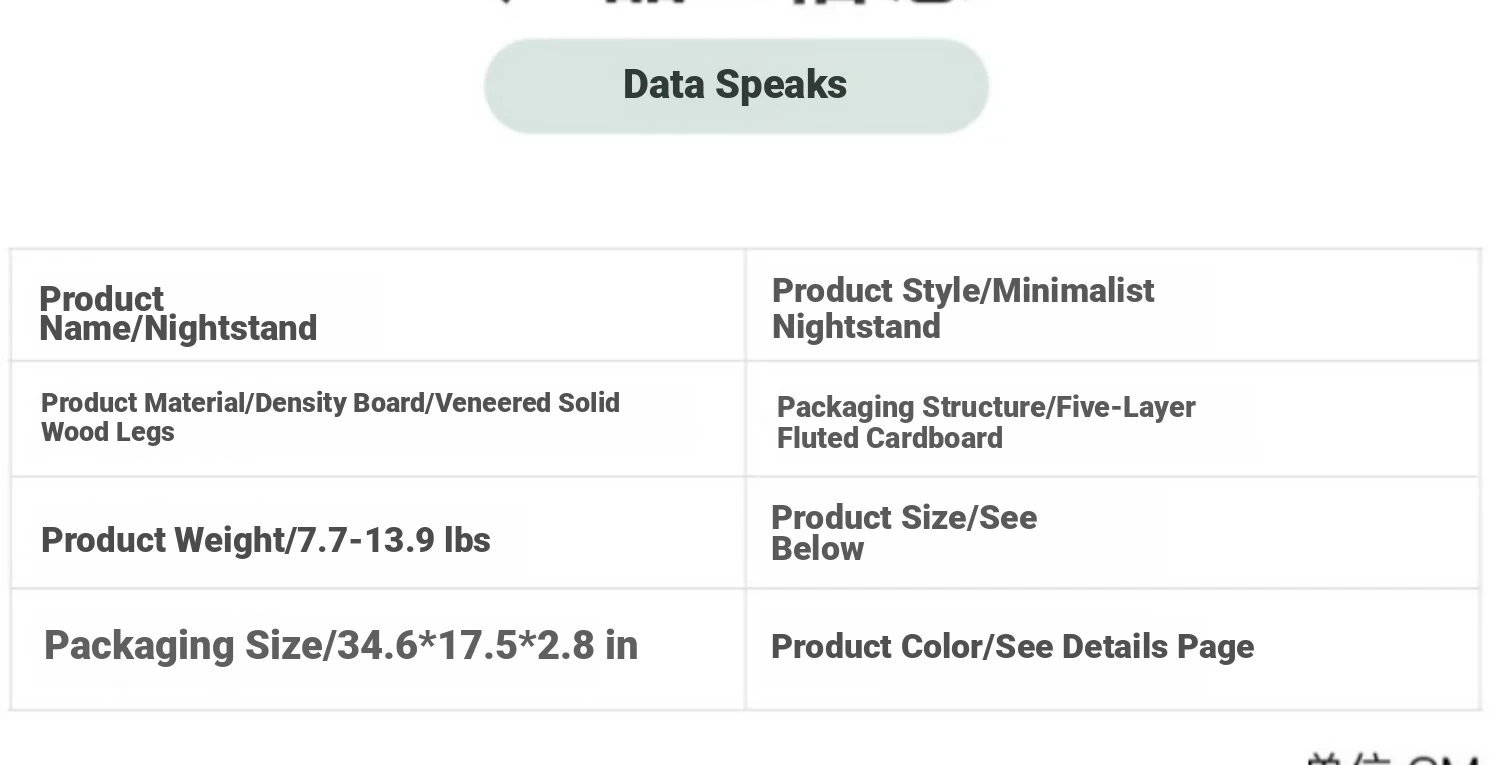Image resolution: width=1500 pixels, height=765 pixels.
Task: Click the Minimalist text in Product Style
Action: tap(1074, 291)
